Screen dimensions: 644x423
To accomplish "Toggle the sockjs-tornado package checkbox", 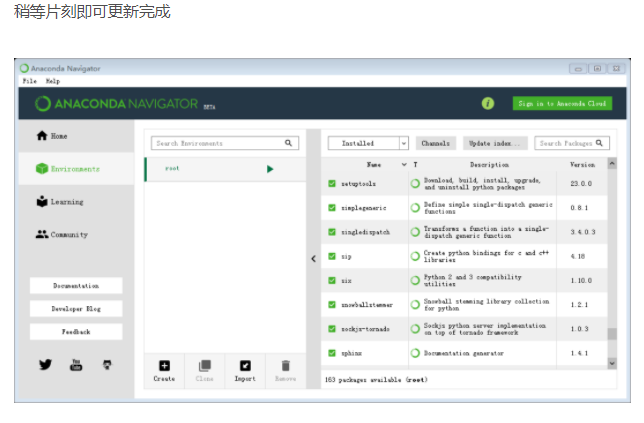I will pos(332,329).
